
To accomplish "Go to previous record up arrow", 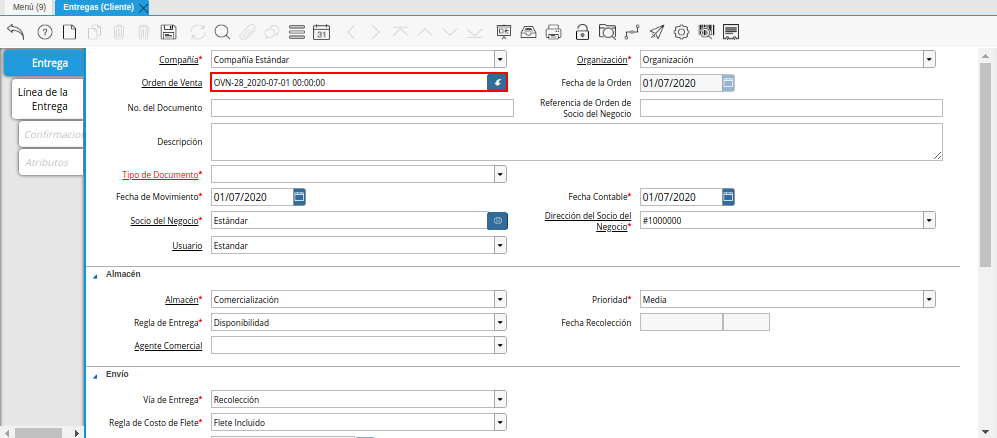I will pyautogui.click(x=425, y=32).
